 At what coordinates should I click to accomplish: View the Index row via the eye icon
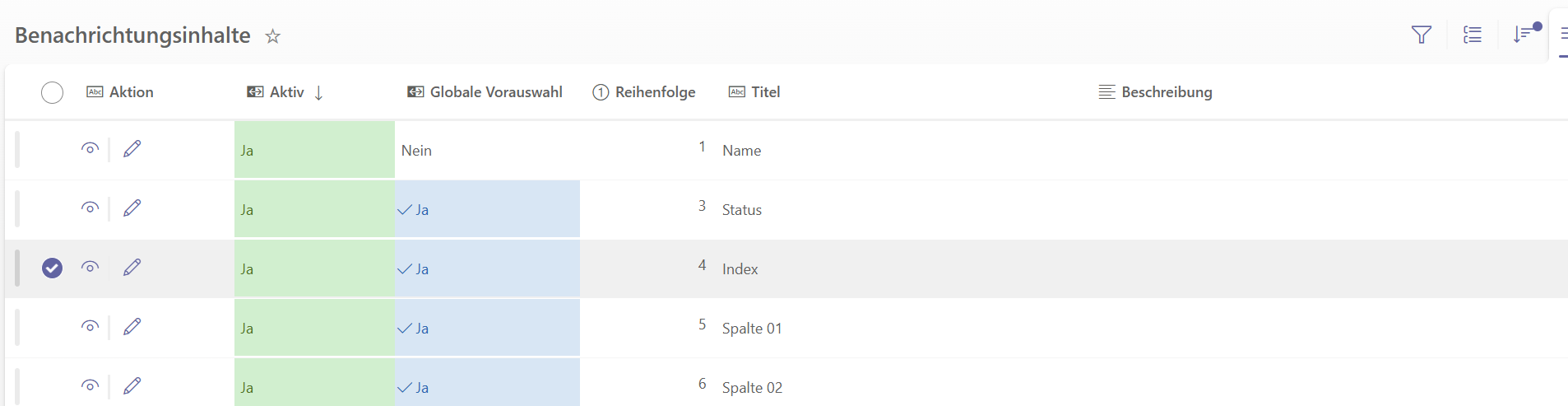(x=90, y=268)
